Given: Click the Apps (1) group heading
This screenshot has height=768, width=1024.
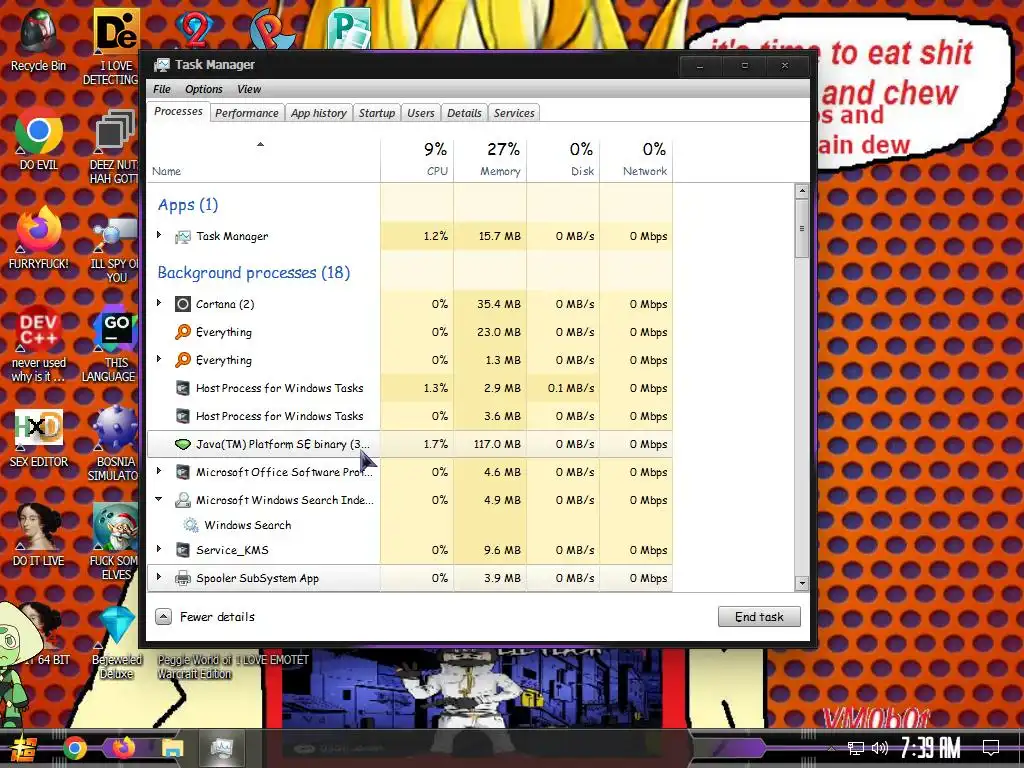Looking at the screenshot, I should [x=188, y=205].
